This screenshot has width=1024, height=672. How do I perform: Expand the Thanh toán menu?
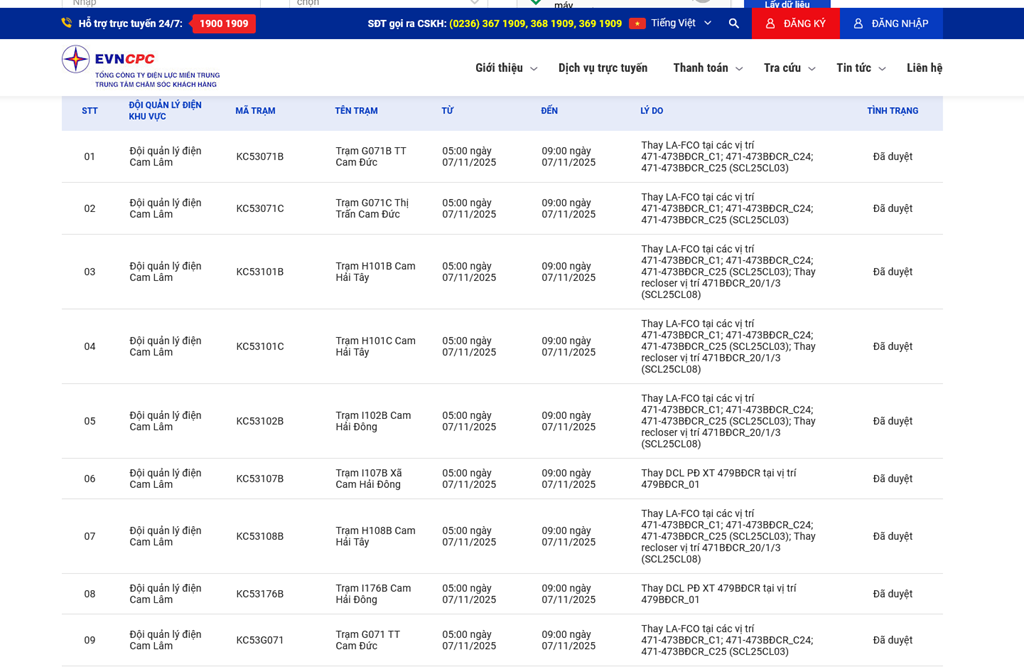point(707,68)
